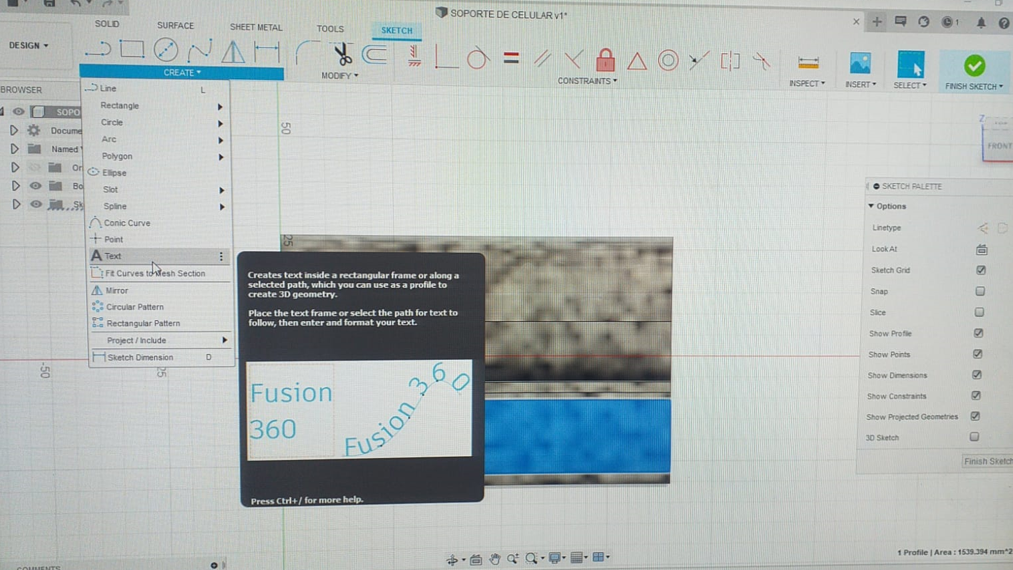The width and height of the screenshot is (1013, 570).
Task: Open the INSPECT dropdown menu
Action: click(807, 83)
